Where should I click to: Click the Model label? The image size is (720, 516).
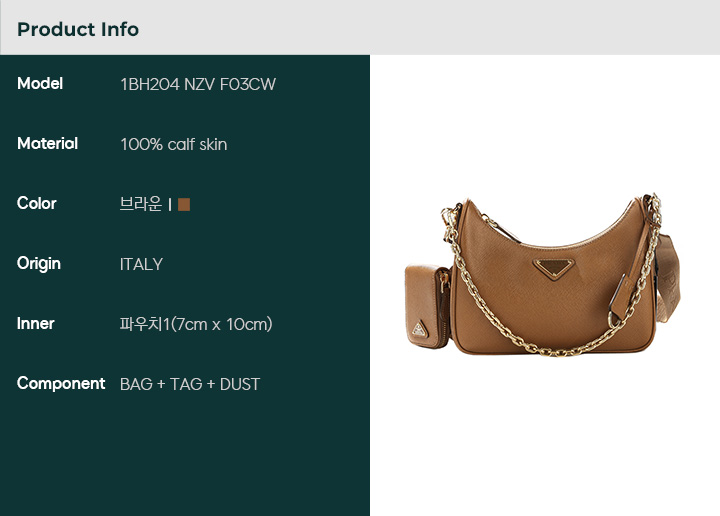(x=40, y=84)
